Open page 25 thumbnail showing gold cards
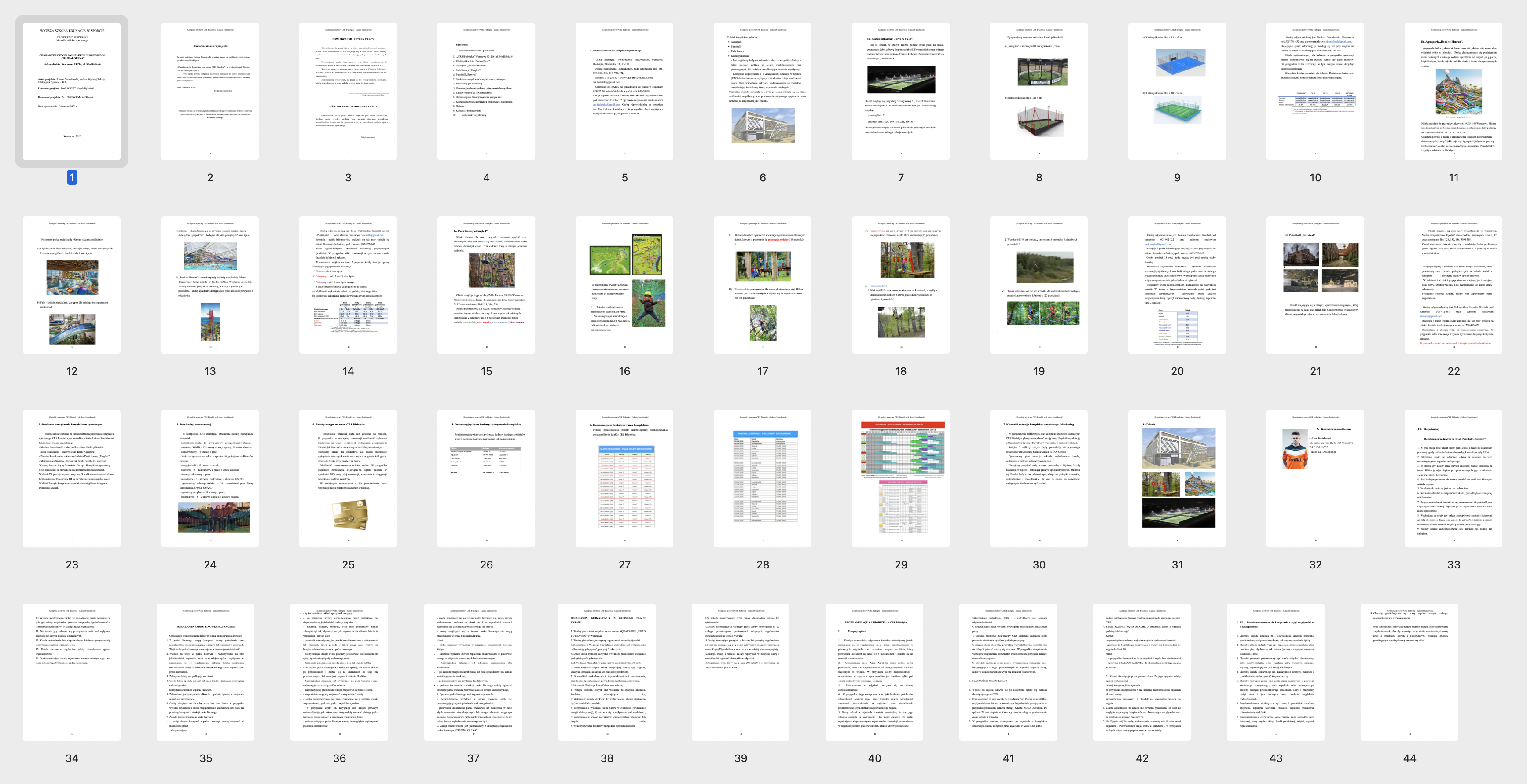Viewport: 1527px width, 784px height. point(348,478)
